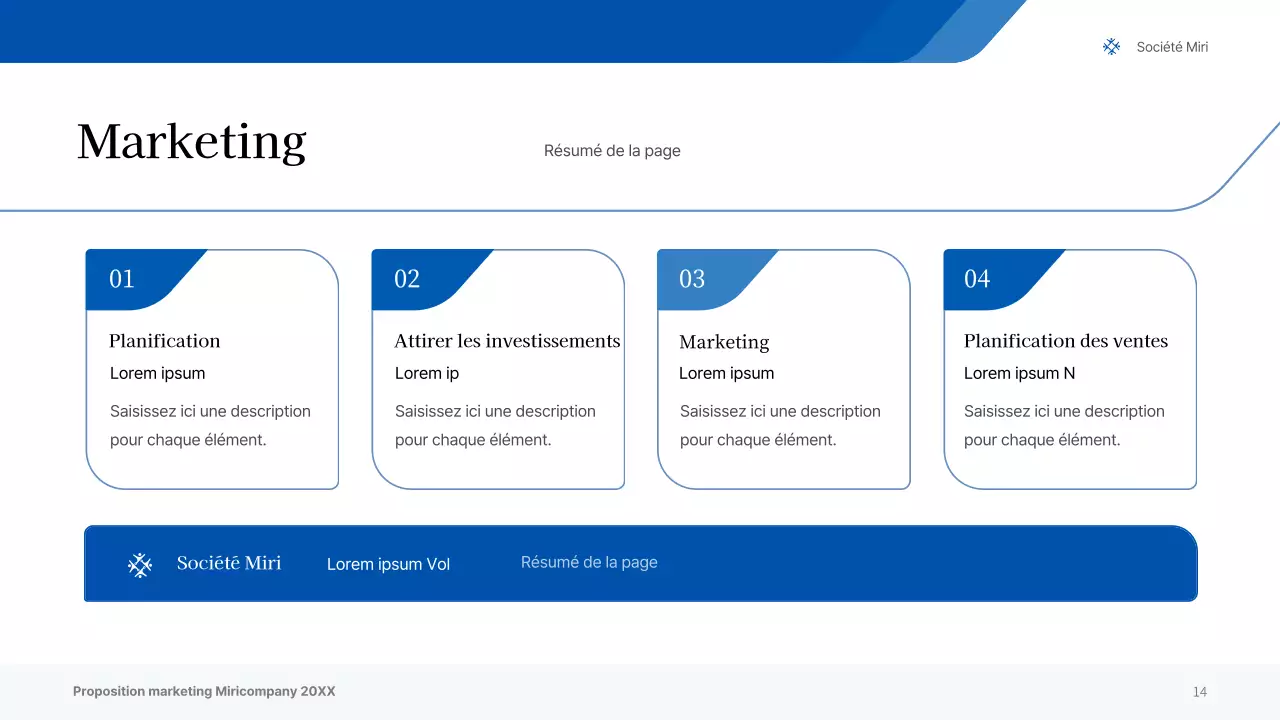Select the Attirer les investissements heading
This screenshot has height=720, width=1280.
tap(507, 341)
